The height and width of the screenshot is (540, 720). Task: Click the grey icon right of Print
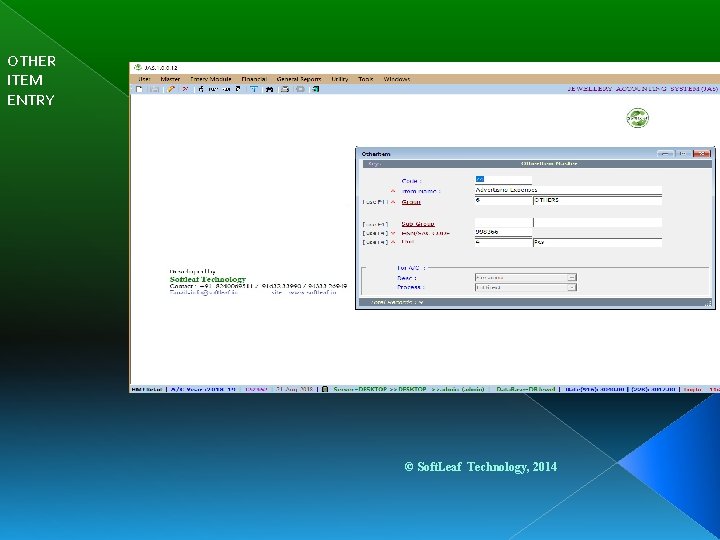pos(300,89)
